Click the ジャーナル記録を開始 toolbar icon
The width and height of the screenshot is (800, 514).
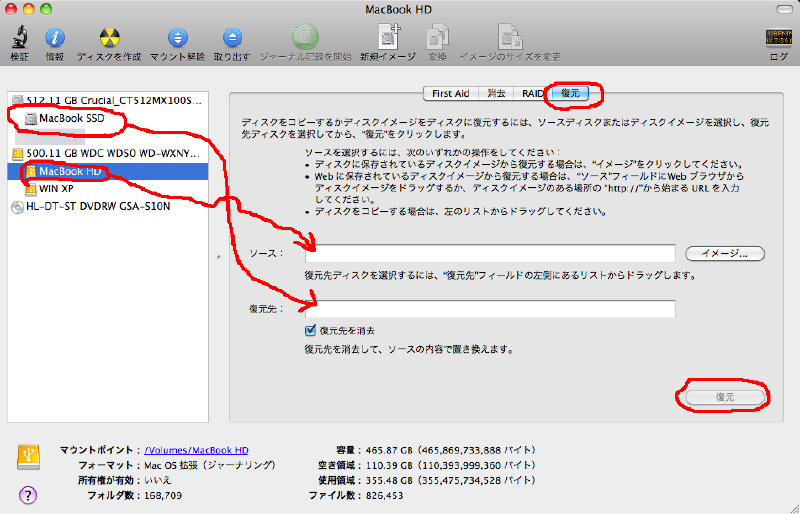pyautogui.click(x=305, y=37)
